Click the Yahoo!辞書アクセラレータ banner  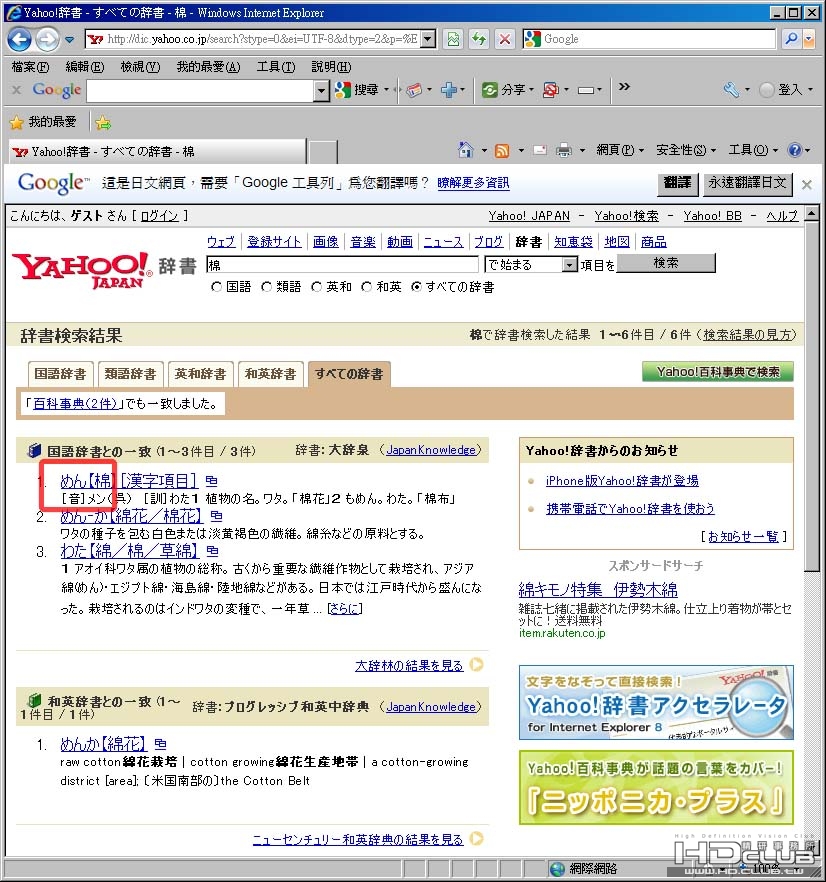pyautogui.click(x=656, y=702)
